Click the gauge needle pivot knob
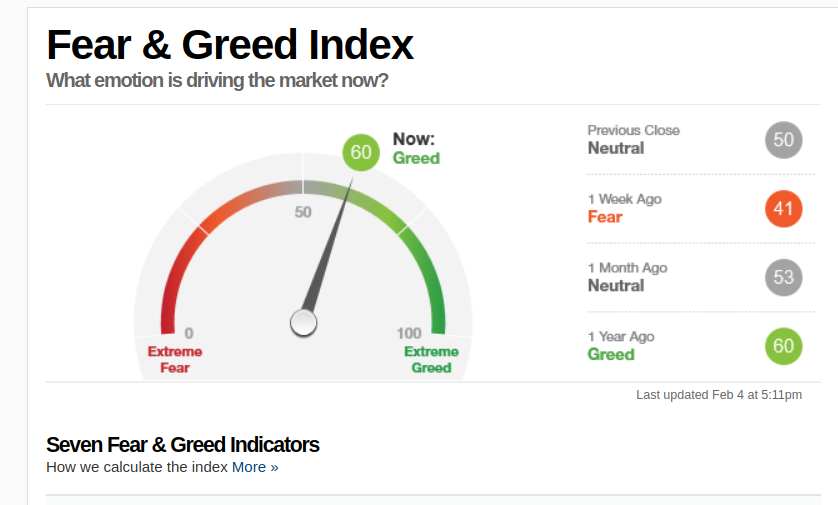Screen dimensions: 838x505 pos(304,323)
